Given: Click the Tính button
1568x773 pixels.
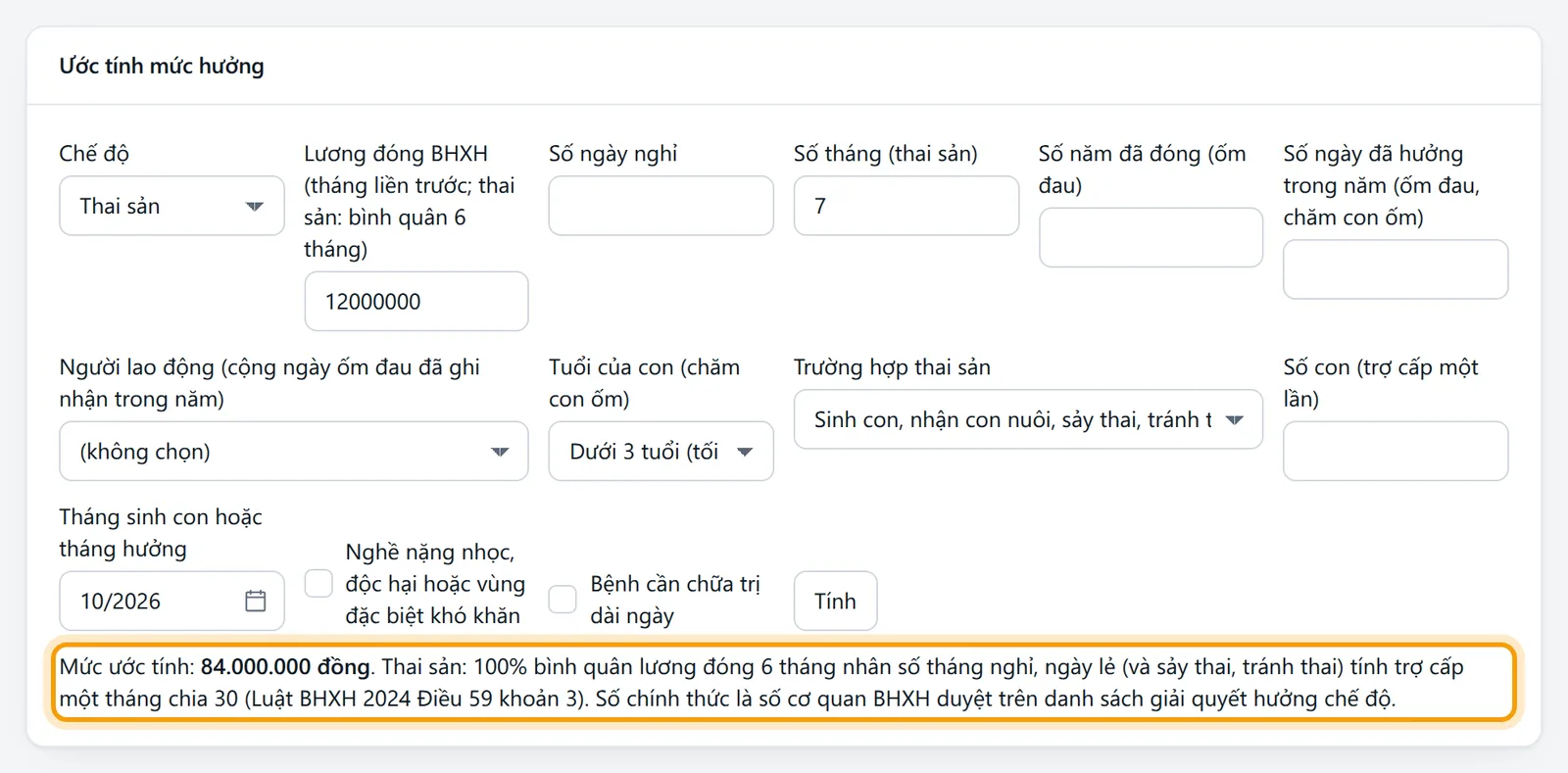Looking at the screenshot, I should tap(835, 601).
